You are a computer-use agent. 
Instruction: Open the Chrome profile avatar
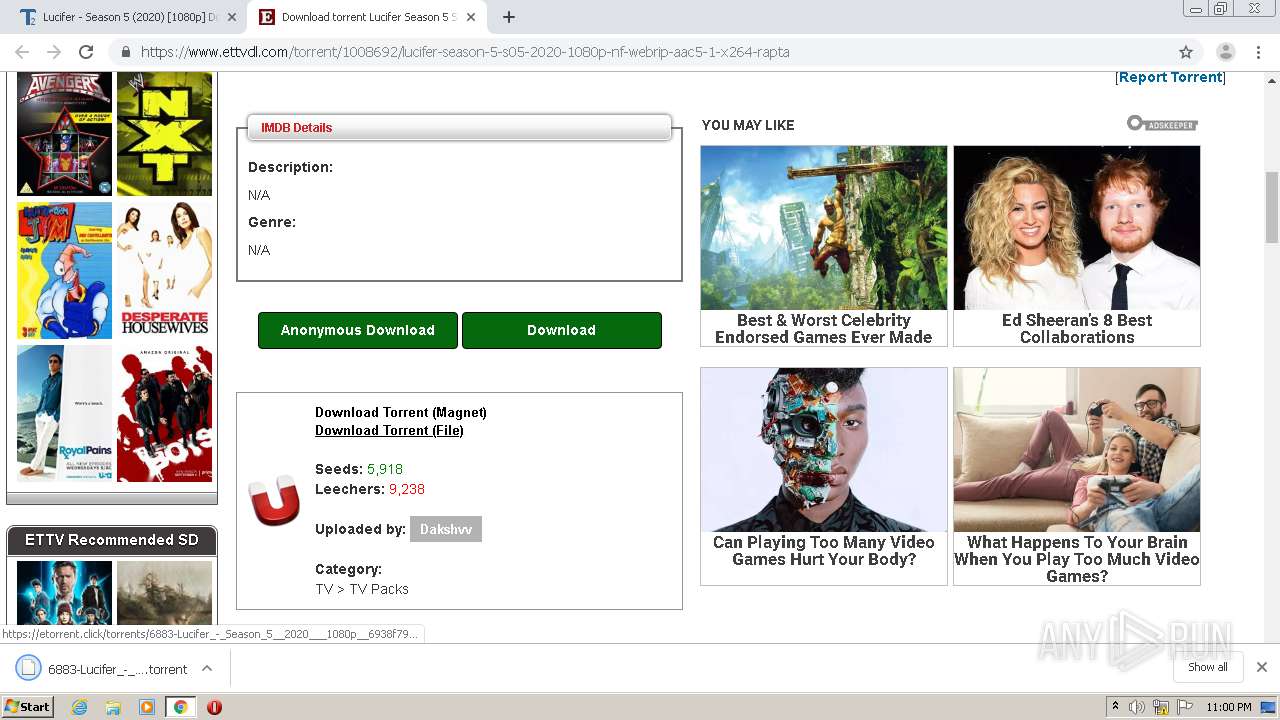click(x=1225, y=52)
